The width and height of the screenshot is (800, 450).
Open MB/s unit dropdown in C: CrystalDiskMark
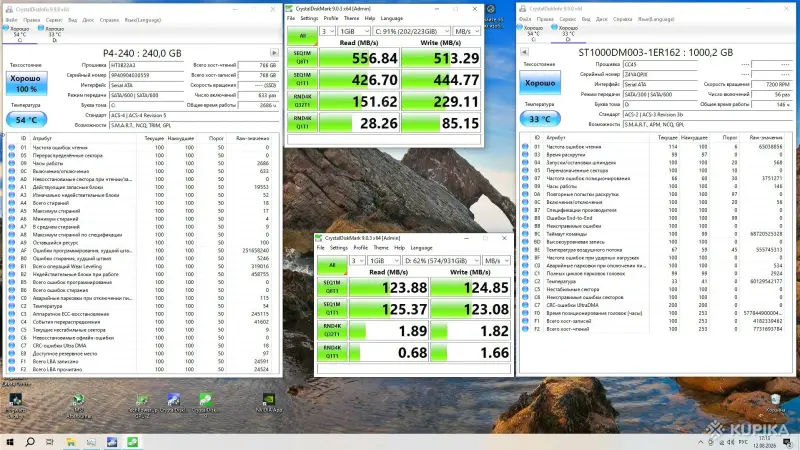click(x=467, y=31)
